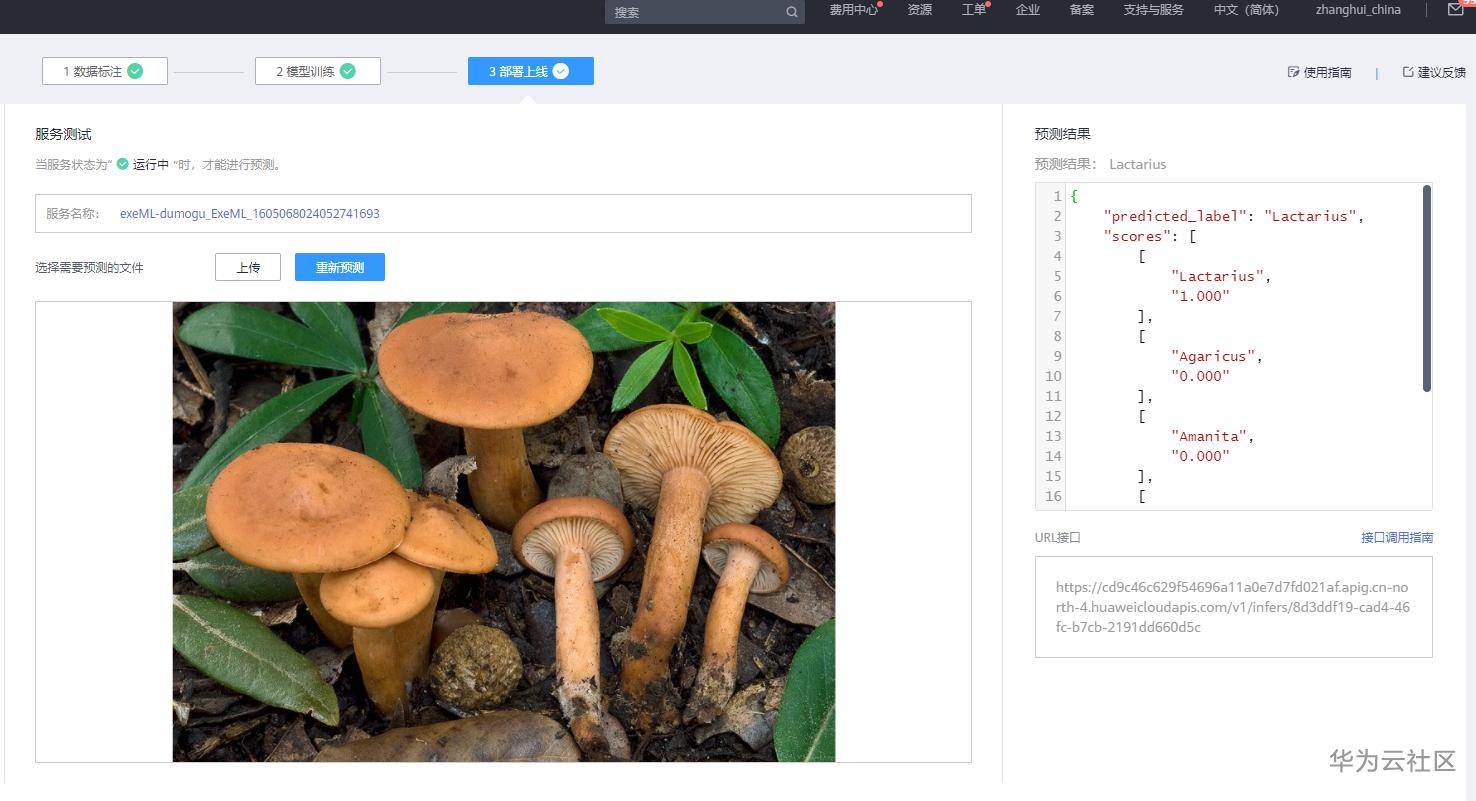Click the 上传 upload button

[x=247, y=267]
